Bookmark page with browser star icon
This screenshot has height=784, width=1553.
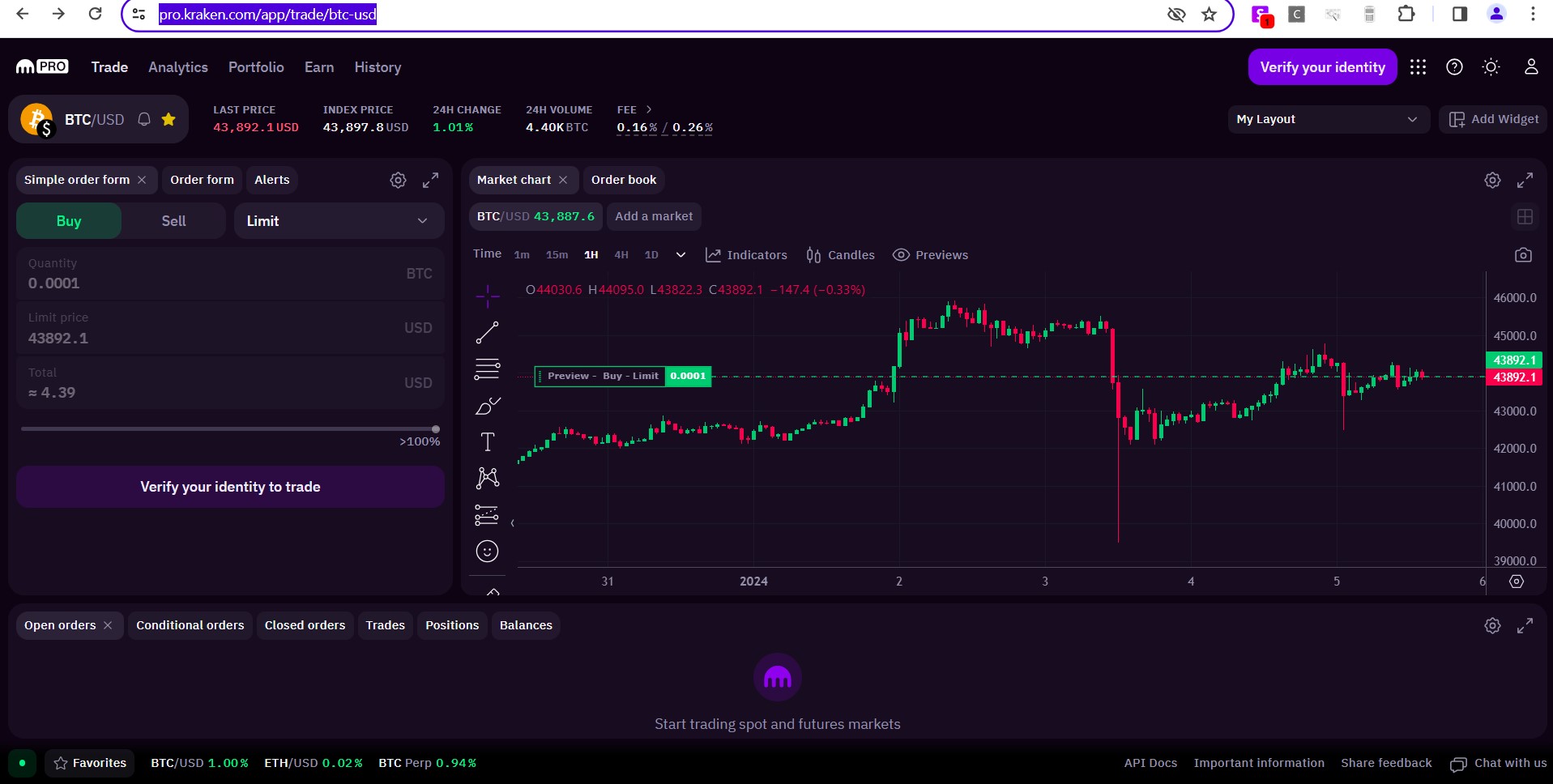(x=1209, y=14)
